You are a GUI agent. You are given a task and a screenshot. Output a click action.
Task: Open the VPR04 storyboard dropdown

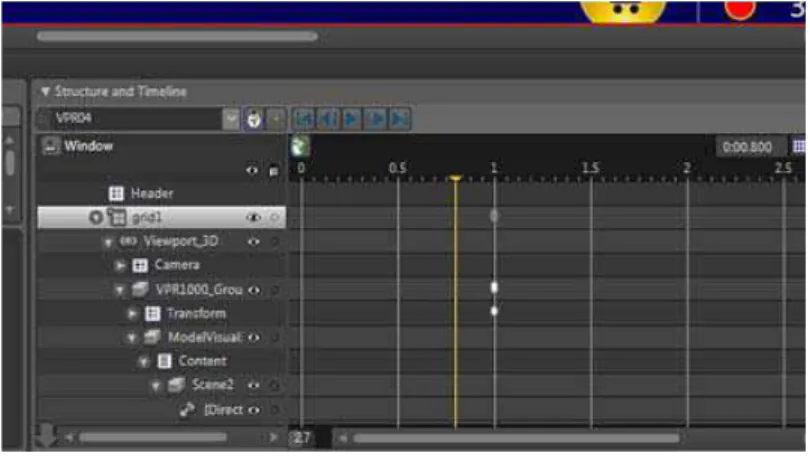pyautogui.click(x=231, y=119)
